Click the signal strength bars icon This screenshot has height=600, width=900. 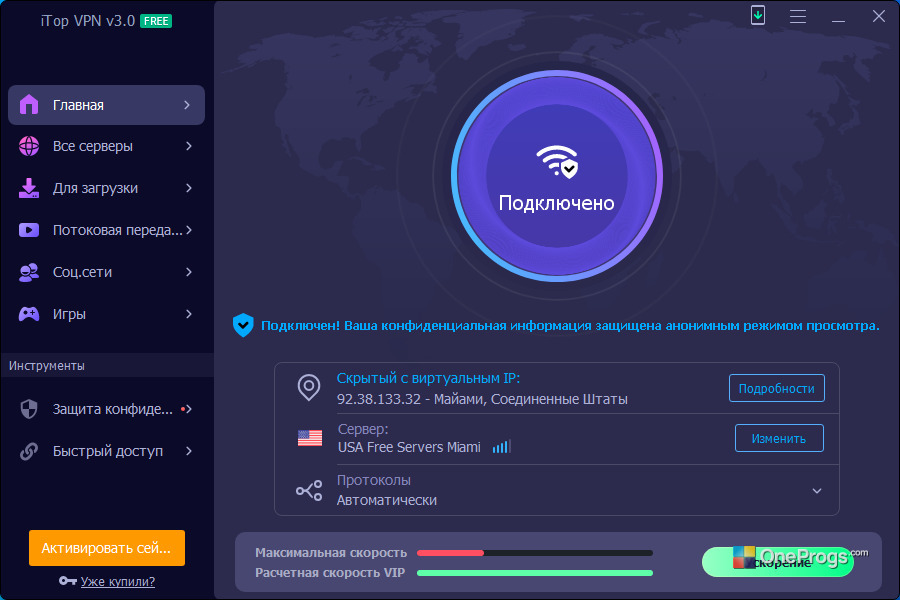[501, 447]
